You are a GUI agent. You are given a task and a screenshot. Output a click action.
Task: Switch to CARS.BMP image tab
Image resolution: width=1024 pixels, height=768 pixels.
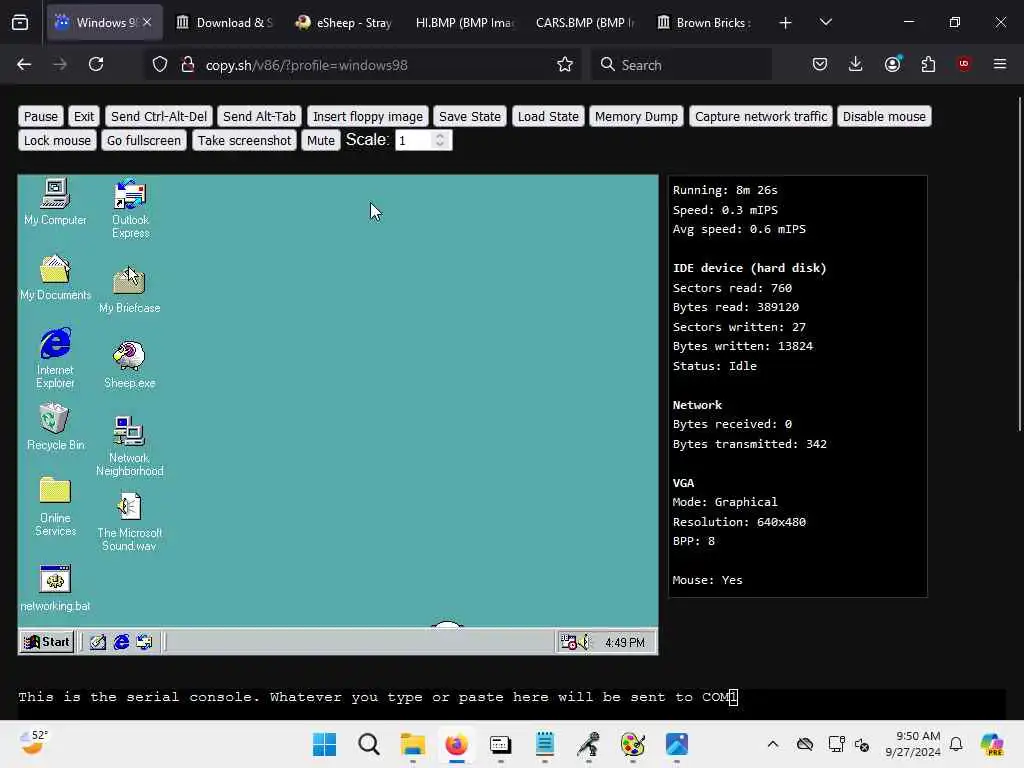584,23
